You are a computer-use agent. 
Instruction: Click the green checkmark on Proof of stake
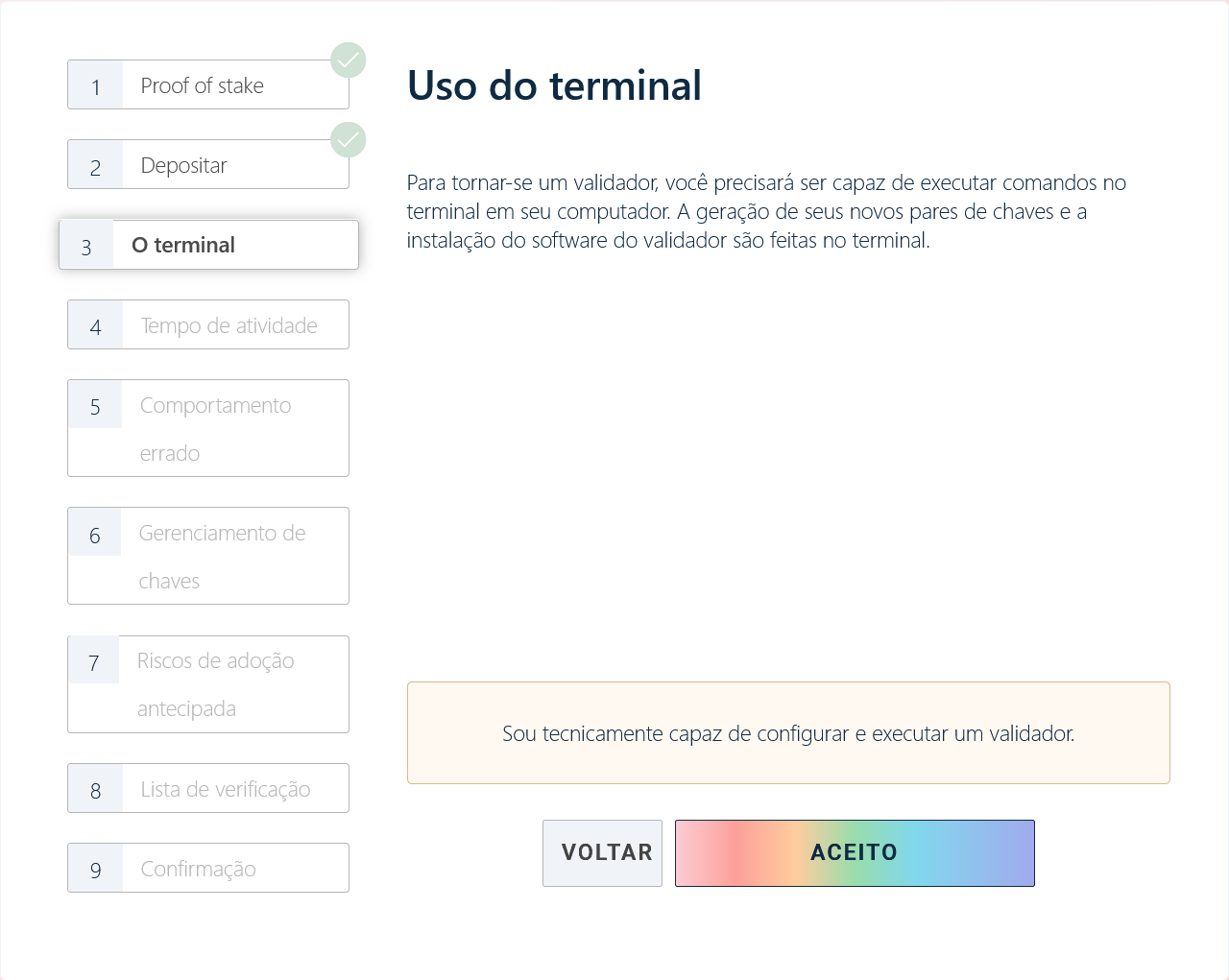(348, 60)
